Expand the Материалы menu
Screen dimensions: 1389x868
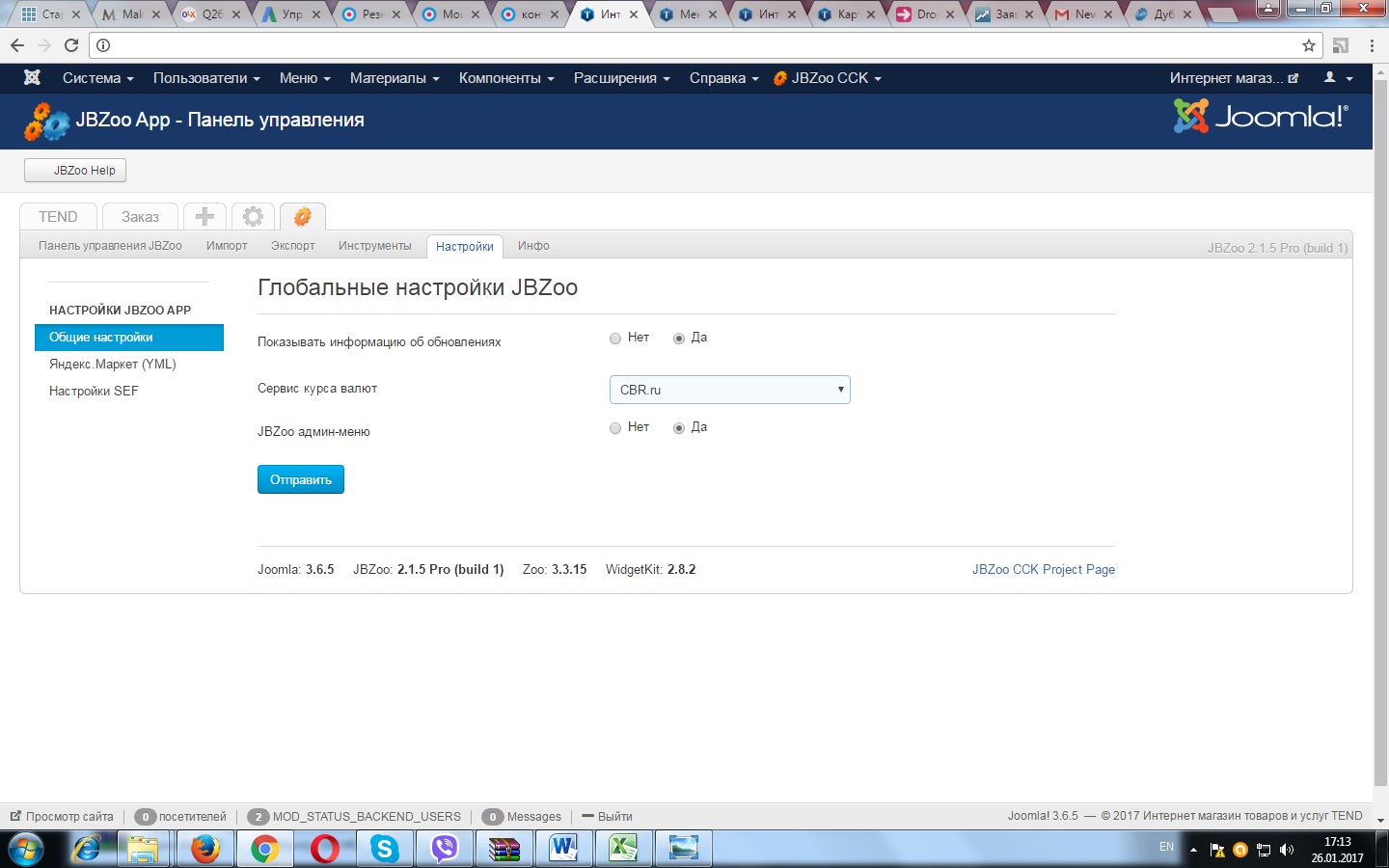point(395,78)
